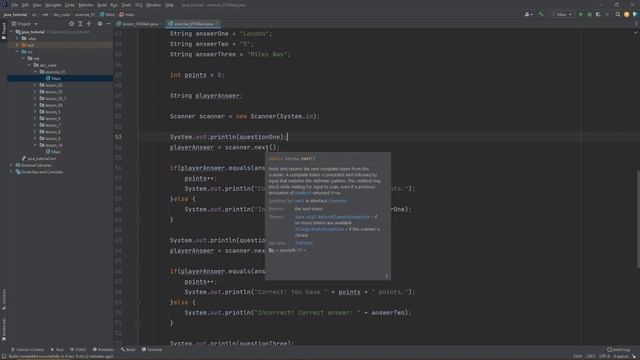Open the File menu
The image size is (640, 360).
pos(15,5)
